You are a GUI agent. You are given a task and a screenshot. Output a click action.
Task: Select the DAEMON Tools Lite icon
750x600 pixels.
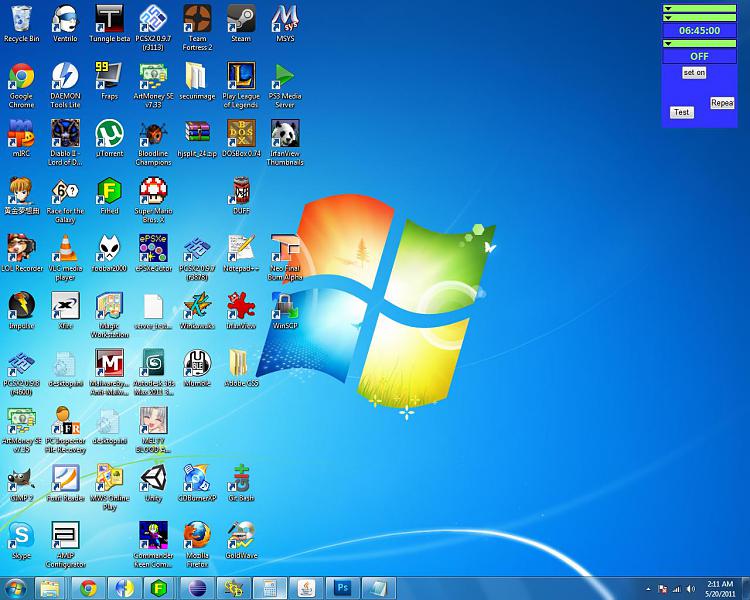(65, 85)
